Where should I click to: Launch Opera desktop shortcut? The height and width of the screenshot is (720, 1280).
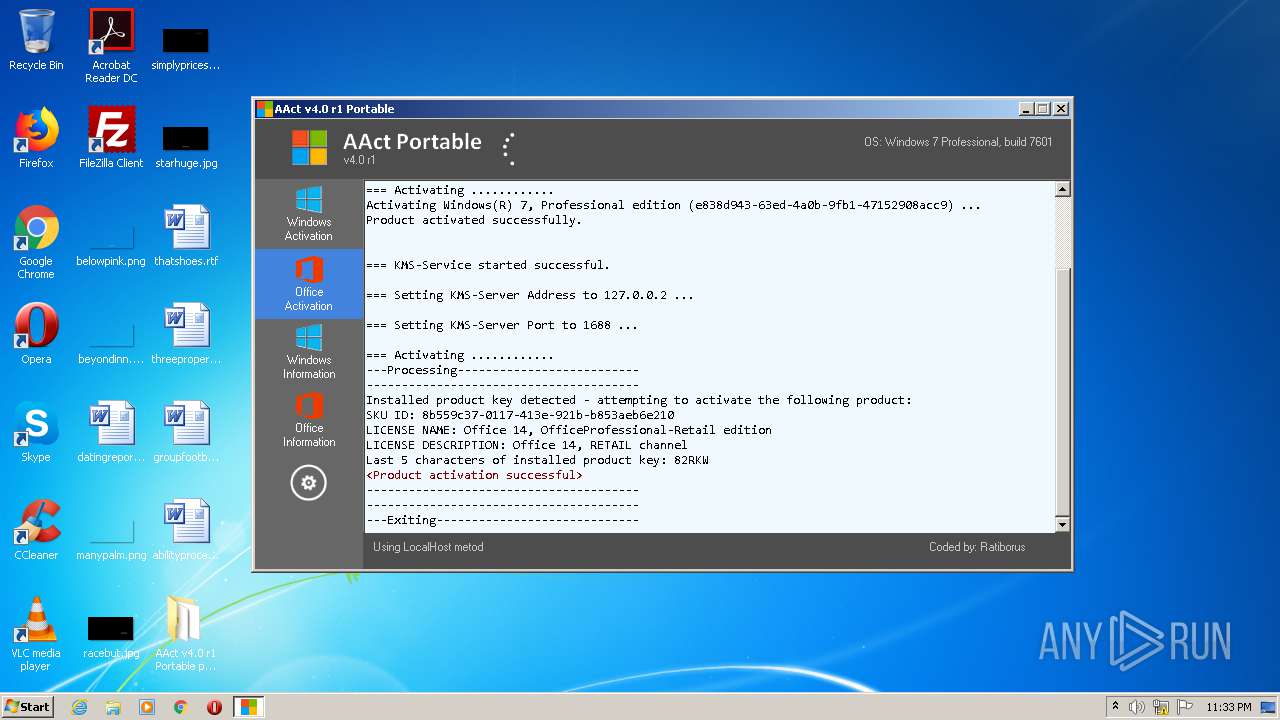pyautogui.click(x=36, y=334)
